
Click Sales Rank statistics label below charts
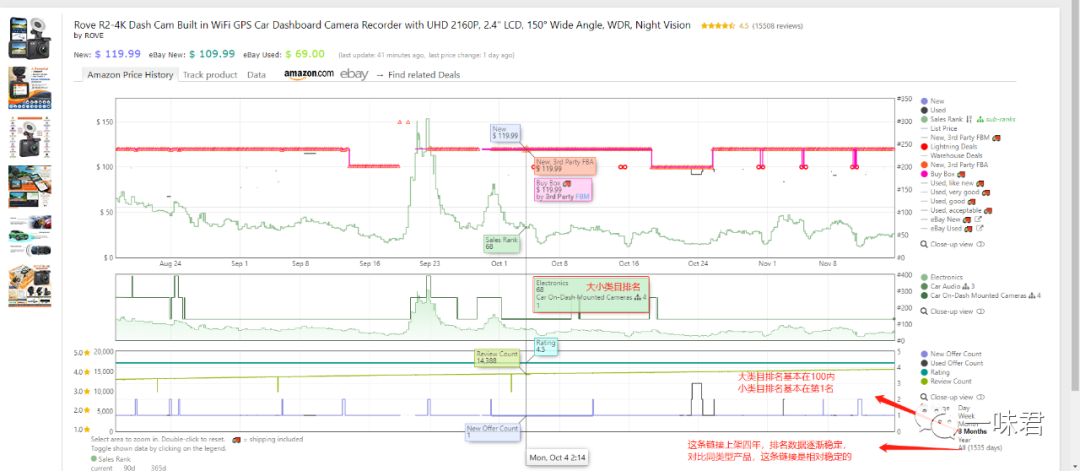pos(110,459)
